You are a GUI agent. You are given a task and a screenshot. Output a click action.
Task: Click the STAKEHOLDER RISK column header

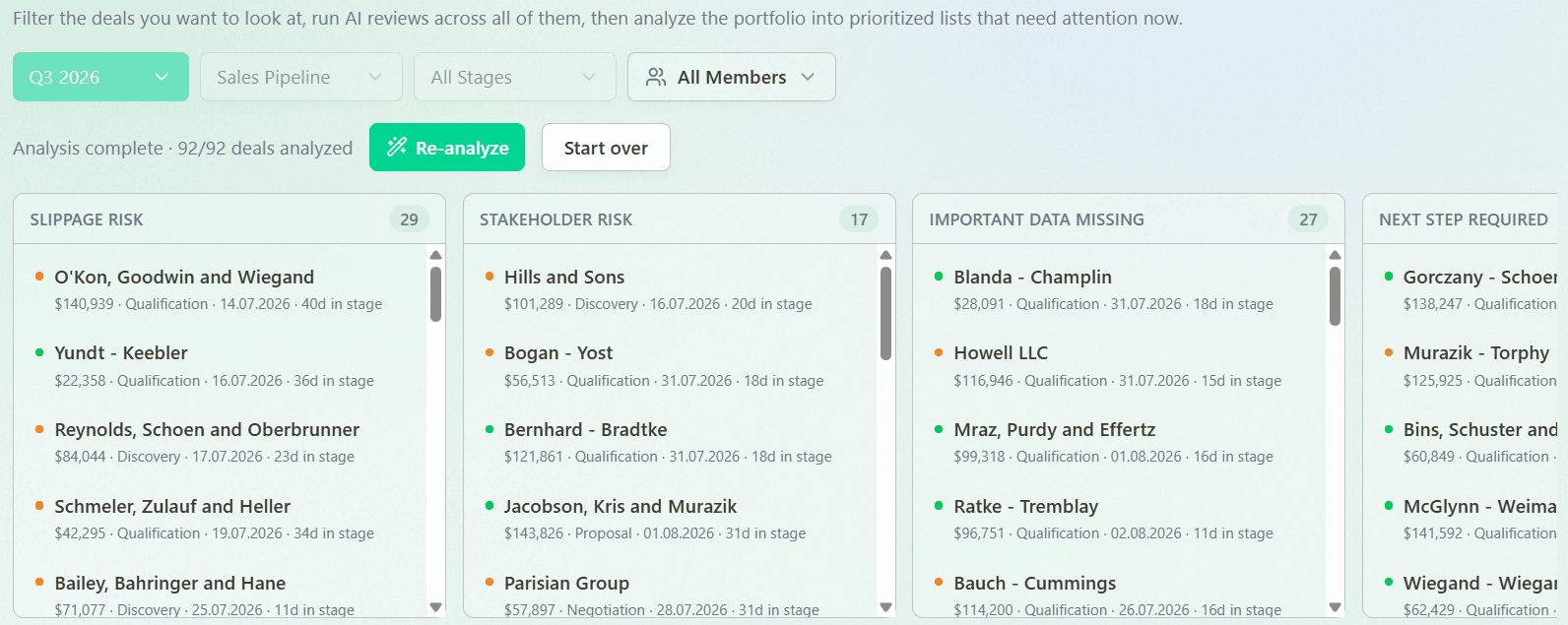click(555, 219)
